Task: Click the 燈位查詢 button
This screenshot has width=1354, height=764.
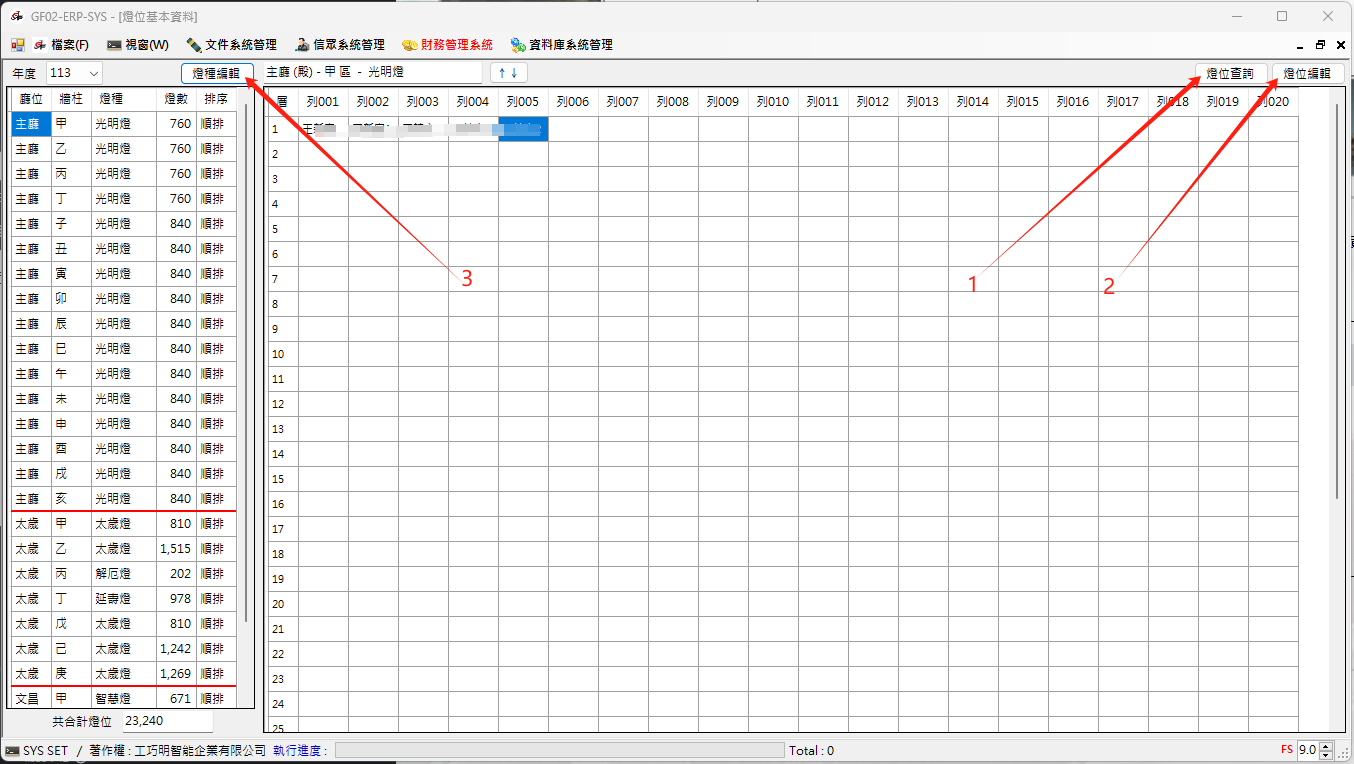Action: click(1230, 73)
